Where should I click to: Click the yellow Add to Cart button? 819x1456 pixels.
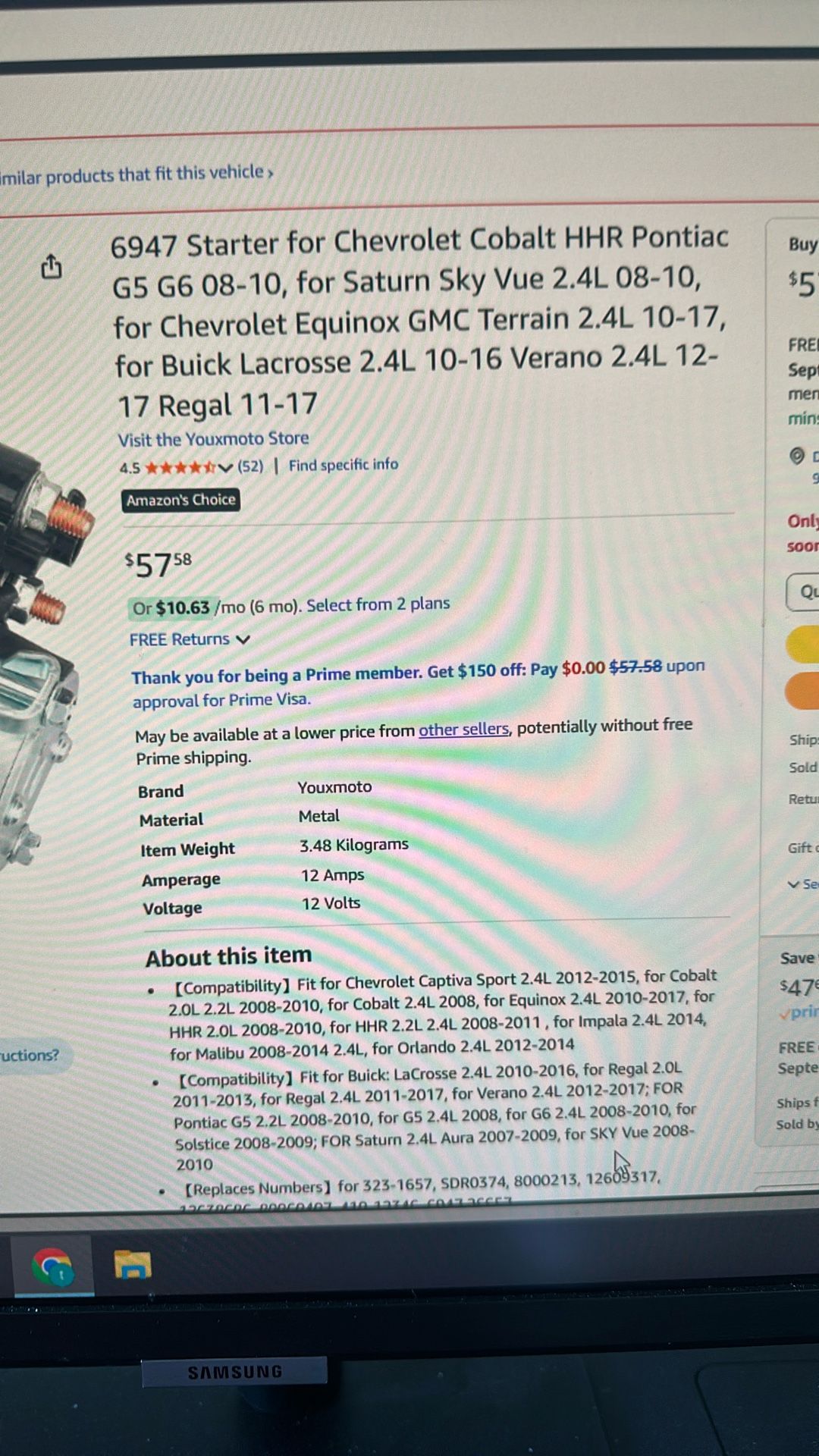[x=802, y=645]
